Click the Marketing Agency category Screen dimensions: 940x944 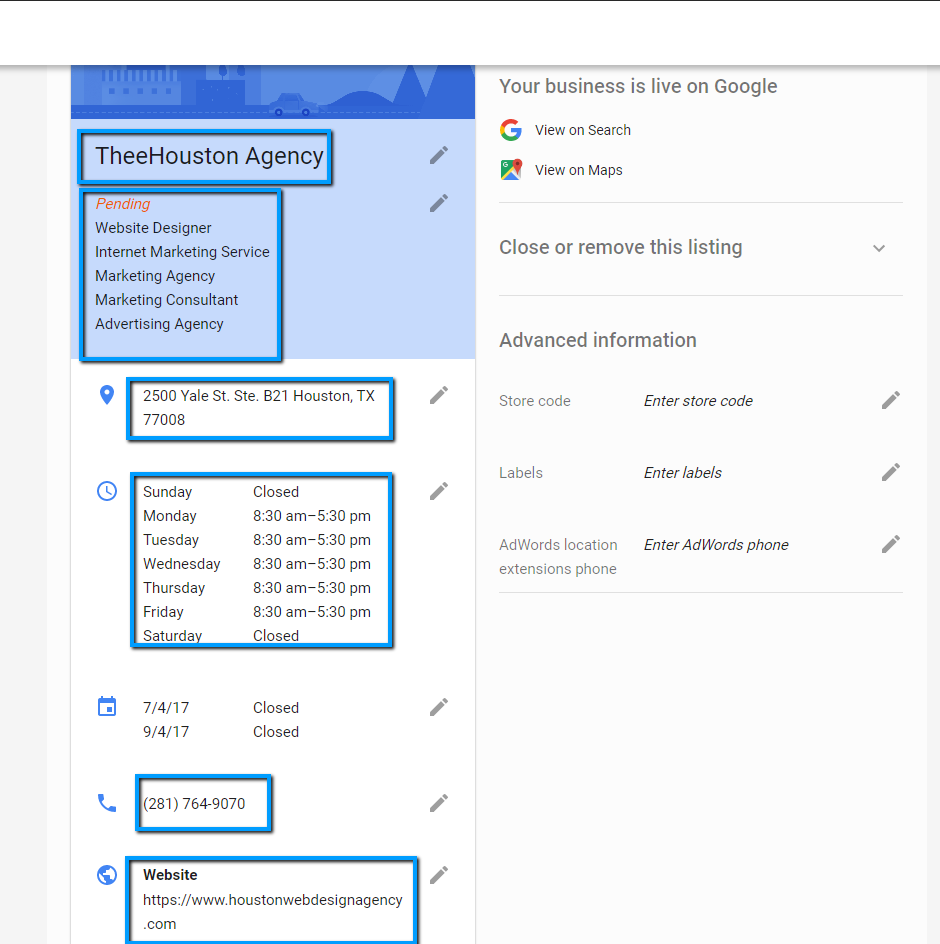tap(155, 276)
